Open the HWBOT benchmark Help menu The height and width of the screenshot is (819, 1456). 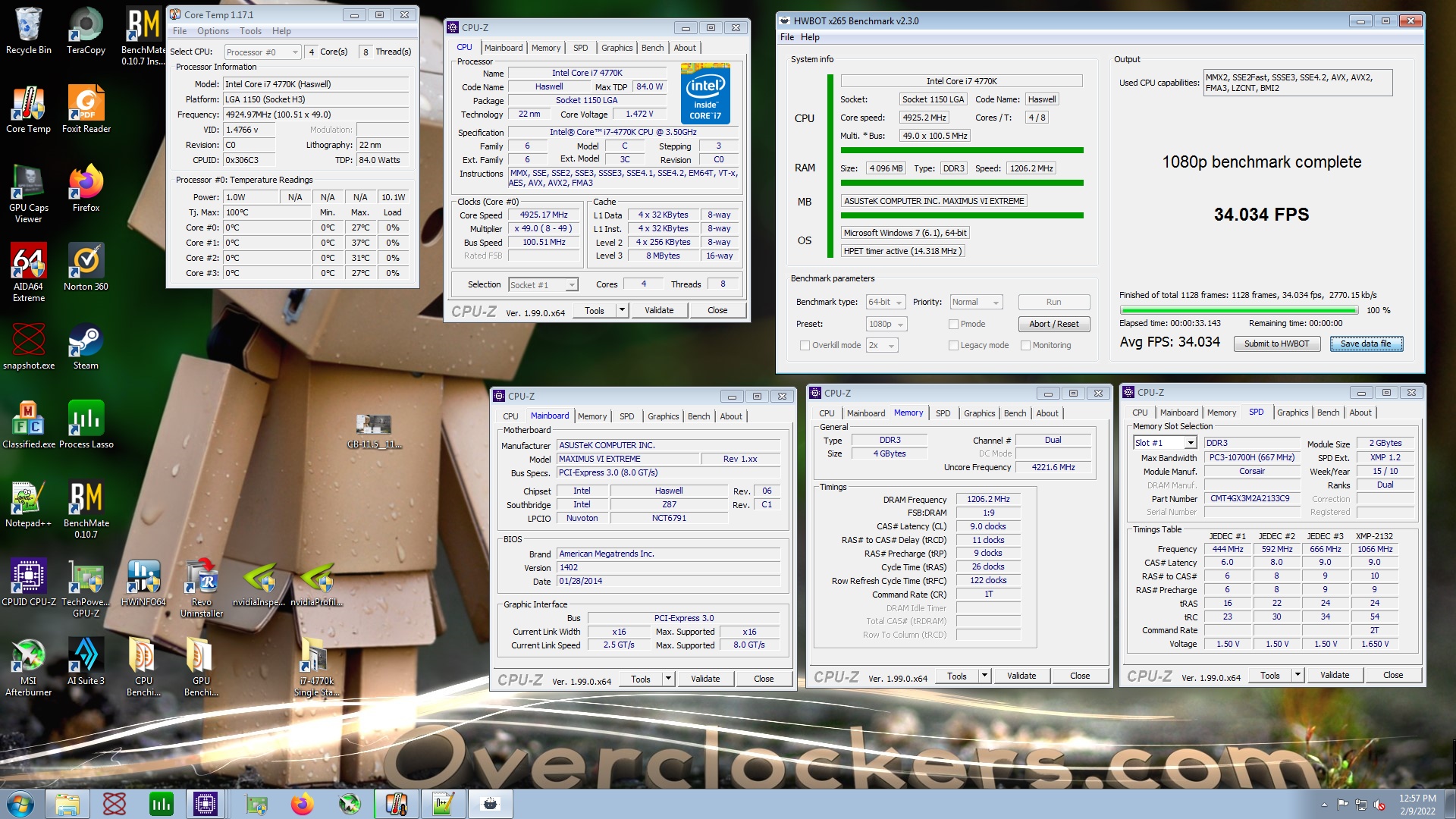(810, 37)
